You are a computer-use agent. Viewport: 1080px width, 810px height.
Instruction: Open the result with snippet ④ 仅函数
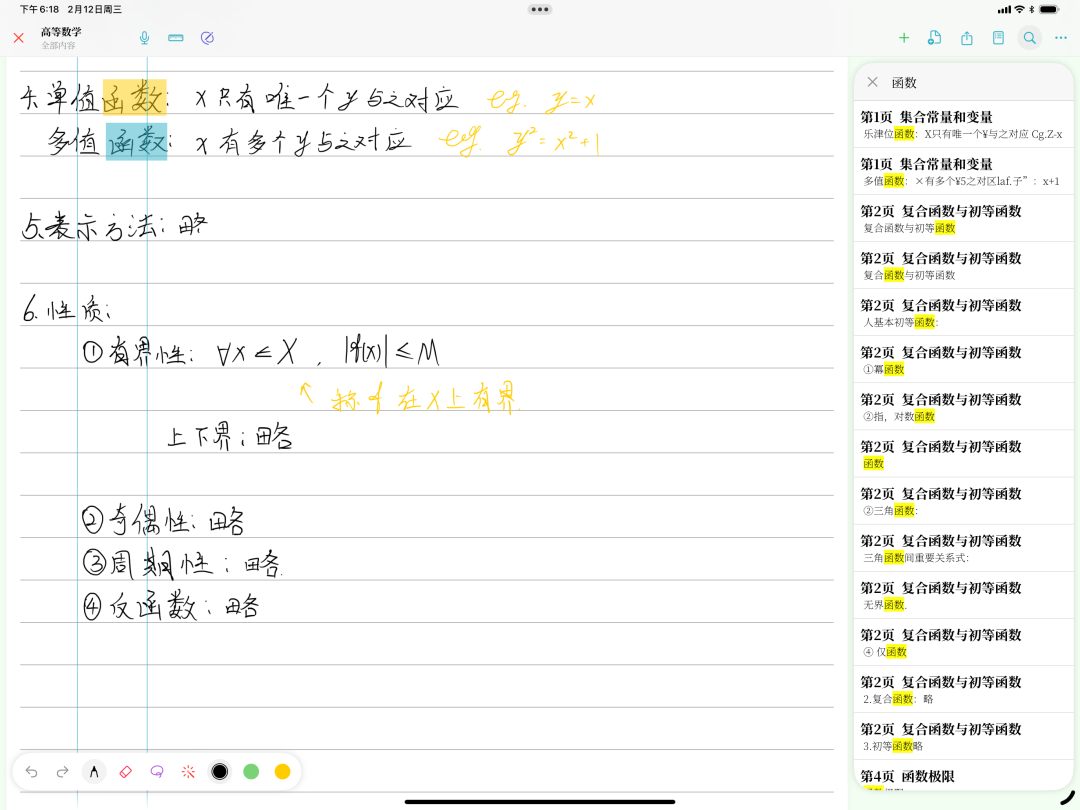pyautogui.click(x=964, y=643)
